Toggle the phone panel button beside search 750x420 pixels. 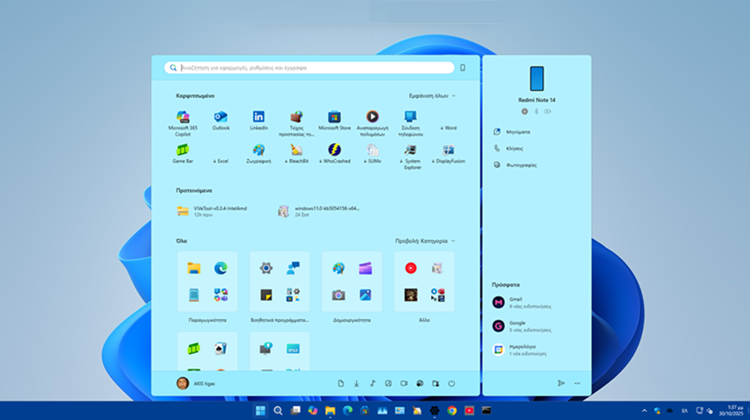click(463, 68)
